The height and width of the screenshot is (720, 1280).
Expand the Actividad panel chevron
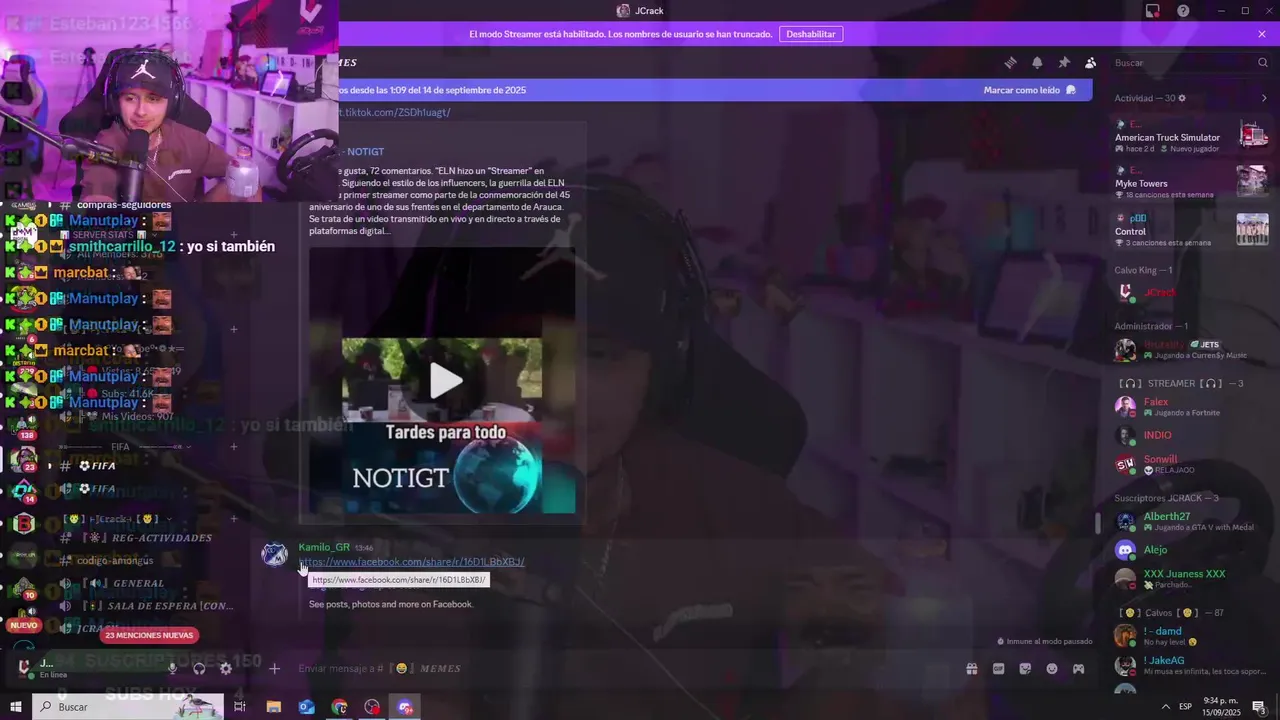(1264, 98)
